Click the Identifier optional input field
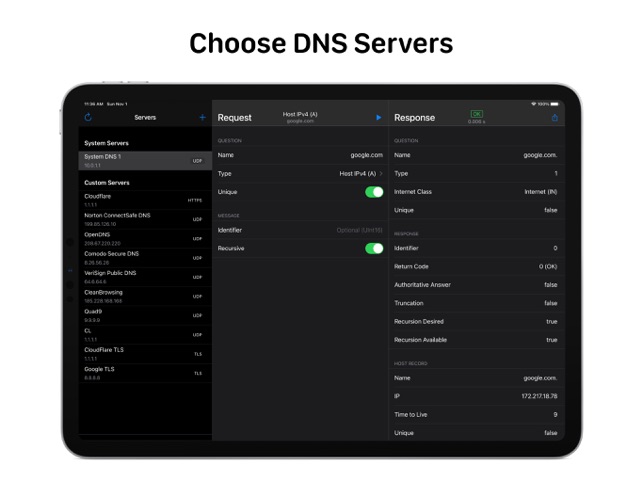Viewport: 643px width, 482px height. tap(300, 230)
